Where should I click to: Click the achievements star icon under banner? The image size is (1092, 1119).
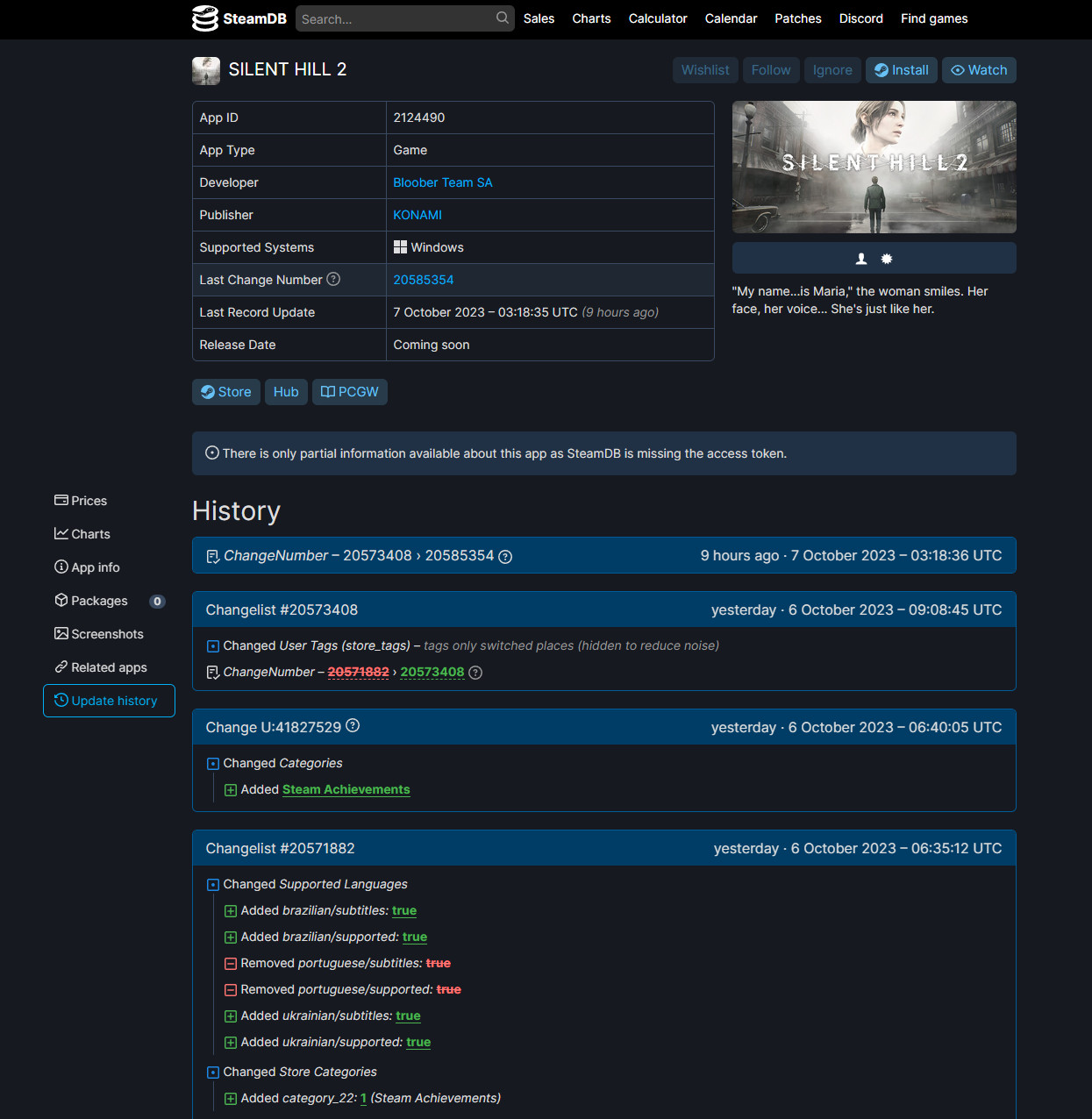pyautogui.click(x=887, y=259)
